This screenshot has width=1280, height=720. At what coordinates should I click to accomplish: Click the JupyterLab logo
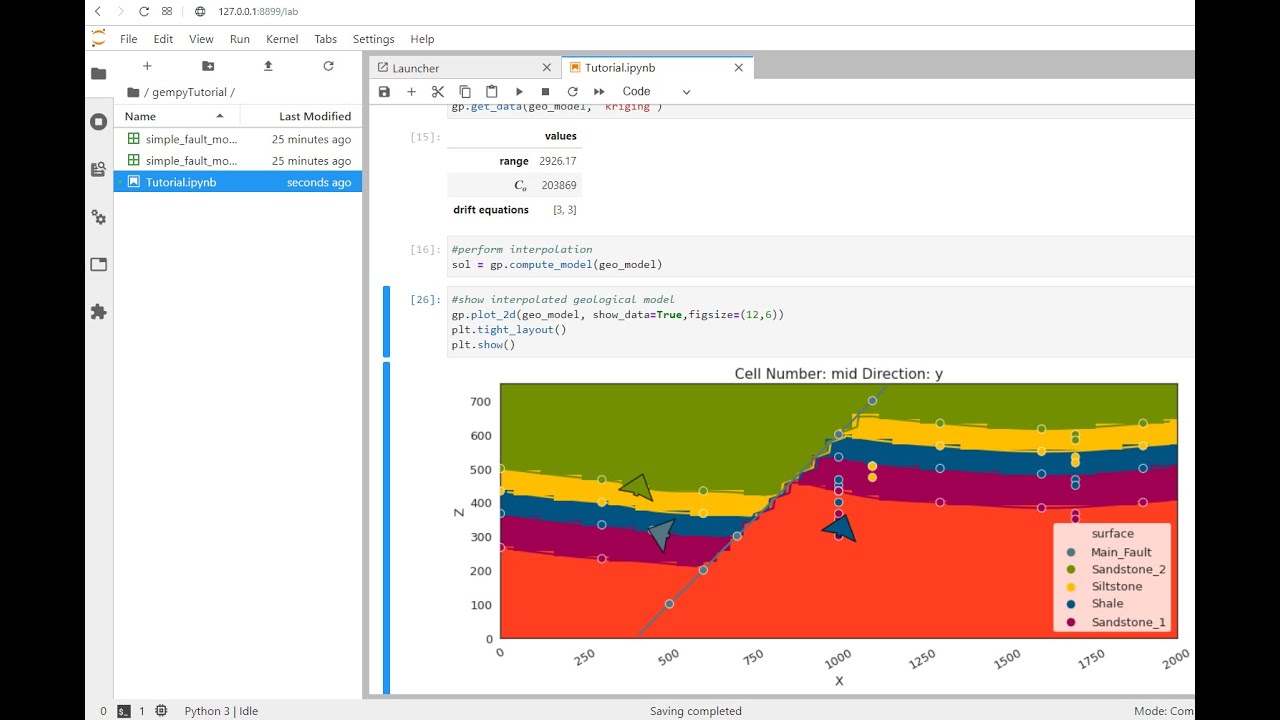(x=98, y=39)
